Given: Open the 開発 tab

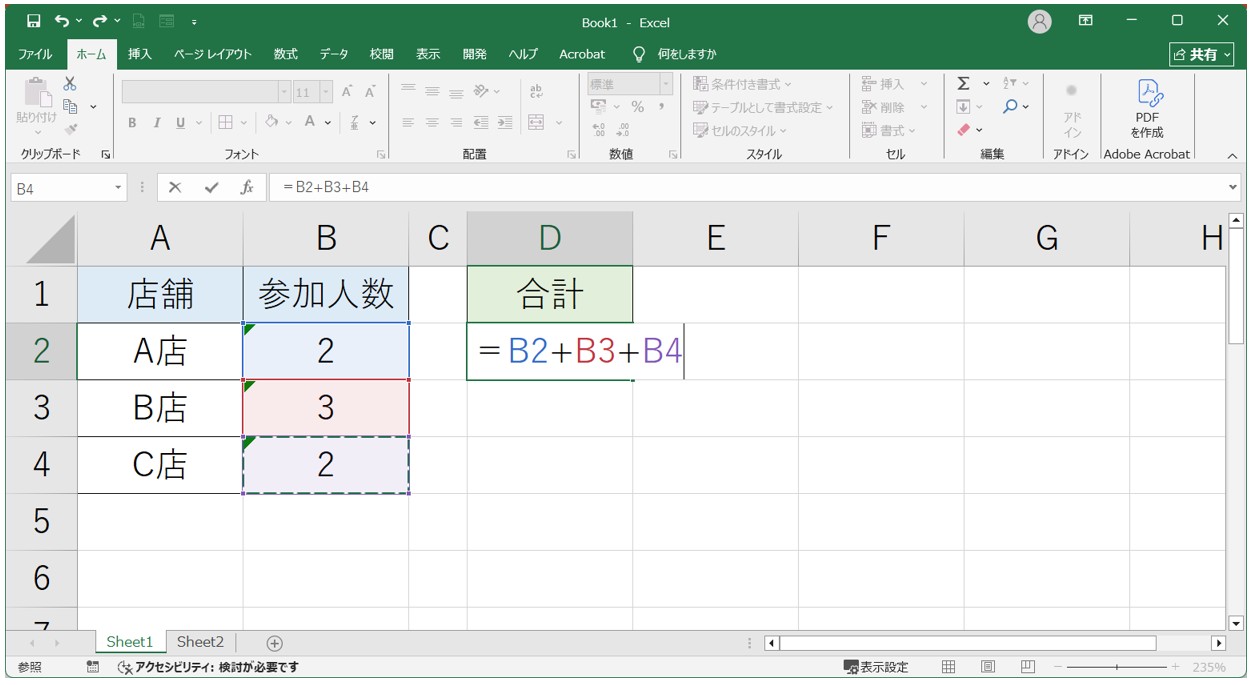Looking at the screenshot, I should (x=475, y=54).
